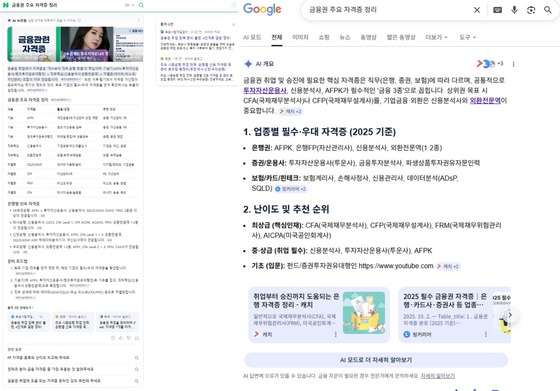Open the 캐치 +2 chip after the intro paragraph
This screenshot has width=560, height=391.
pyautogui.click(x=290, y=111)
